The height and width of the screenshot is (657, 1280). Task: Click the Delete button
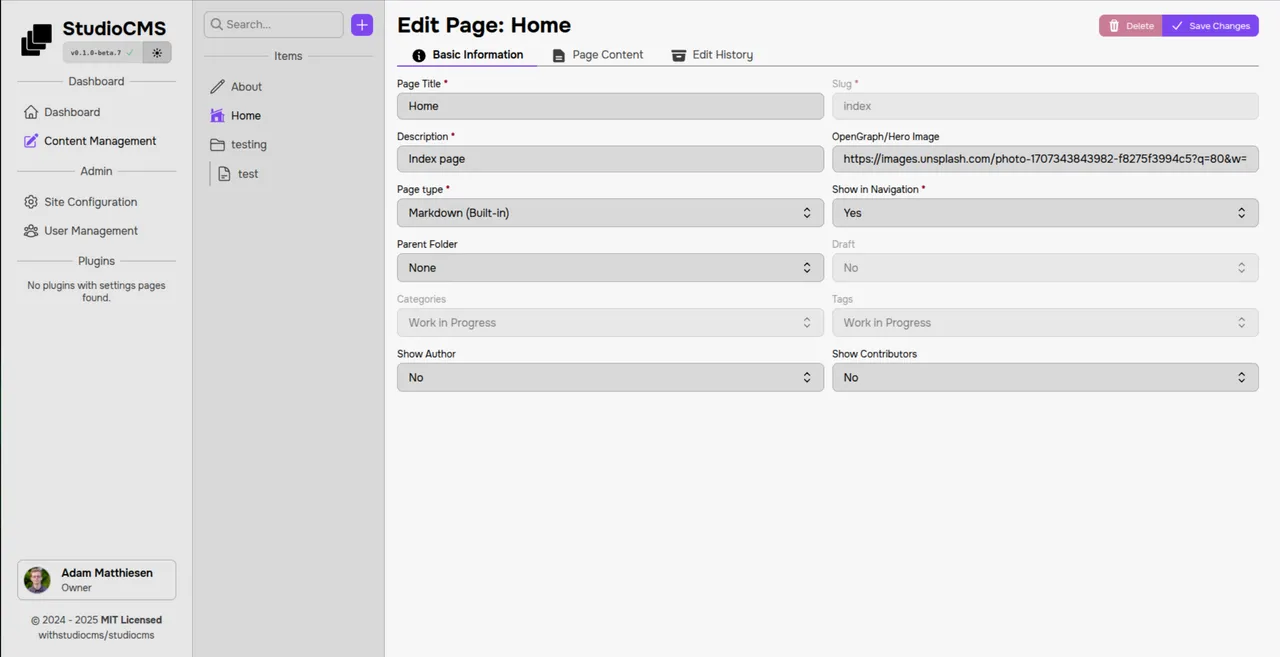[x=1131, y=25]
